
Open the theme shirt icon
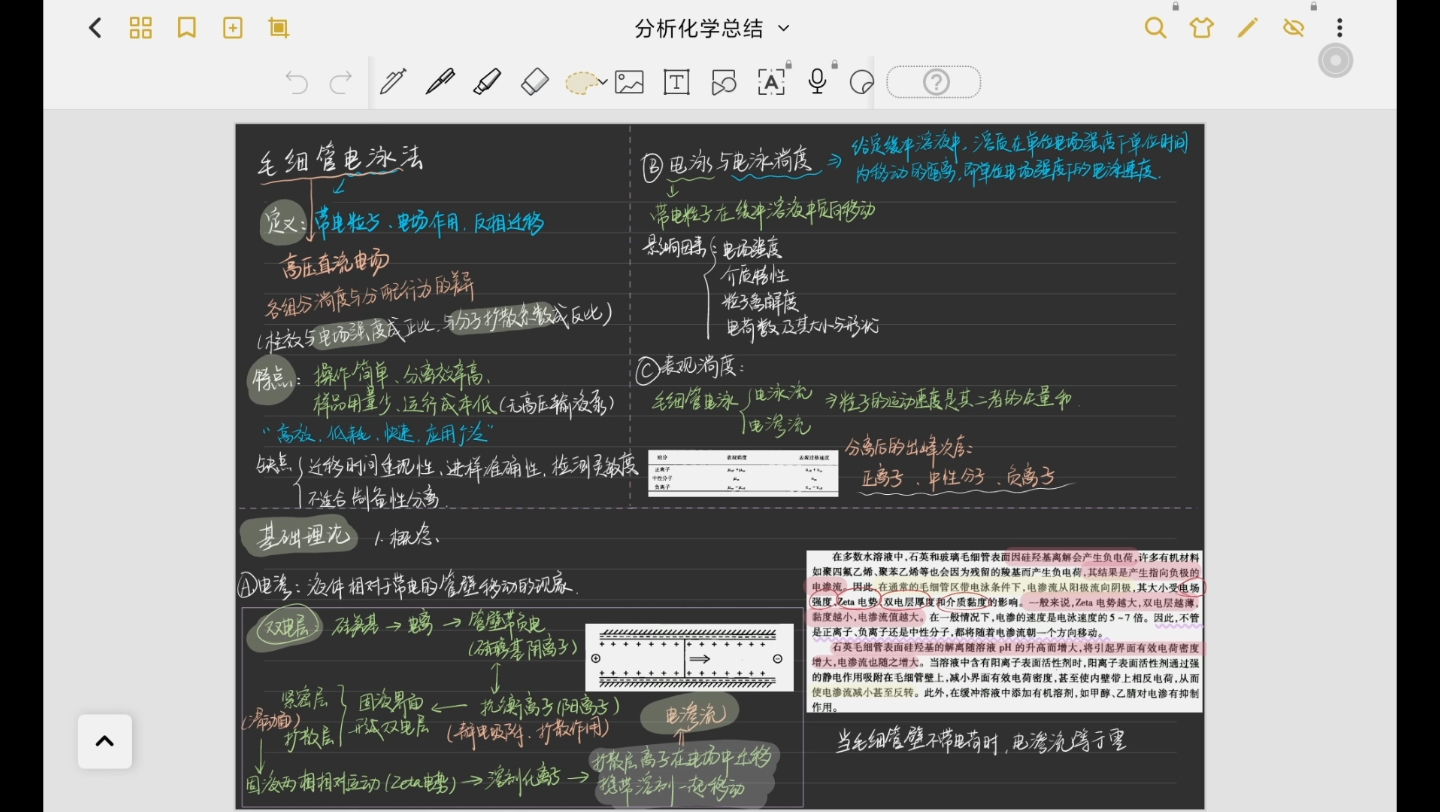point(1202,28)
